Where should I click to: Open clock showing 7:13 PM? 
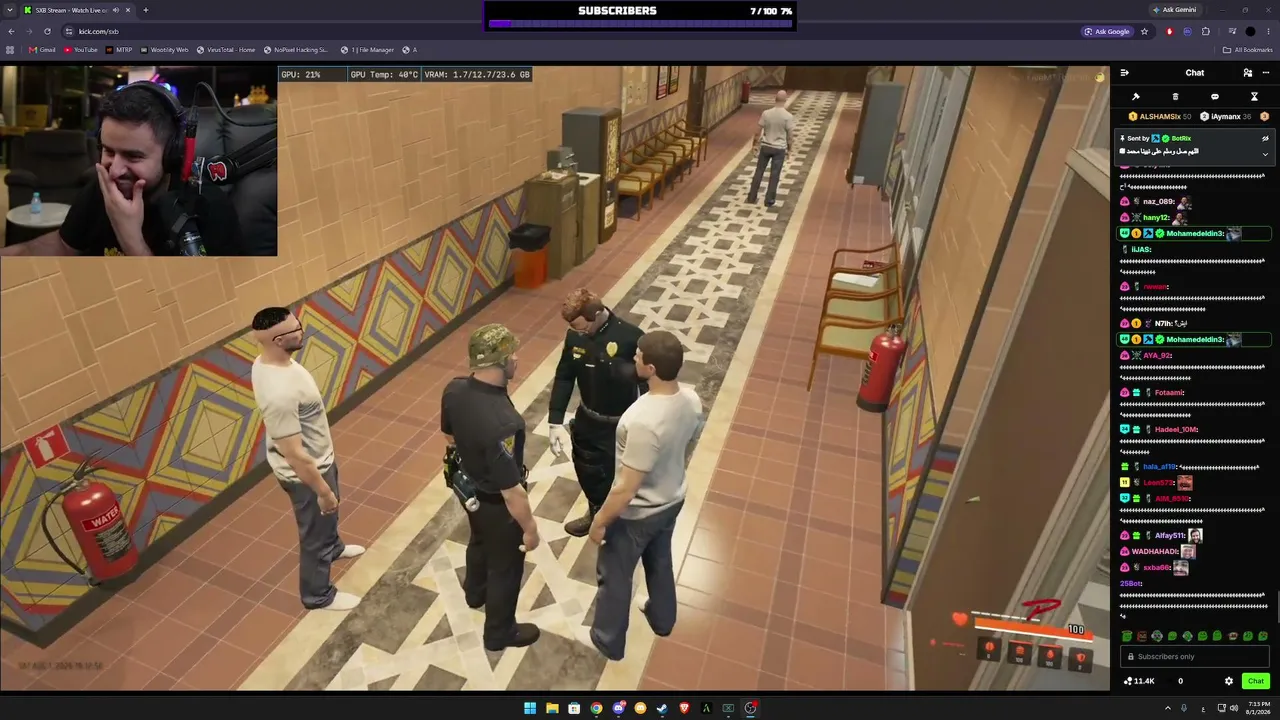[1259, 708]
